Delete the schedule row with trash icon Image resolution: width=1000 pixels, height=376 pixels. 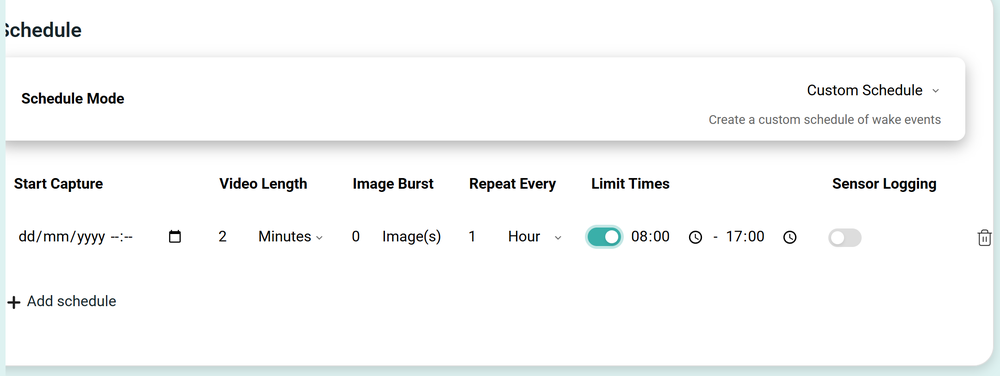pos(984,238)
